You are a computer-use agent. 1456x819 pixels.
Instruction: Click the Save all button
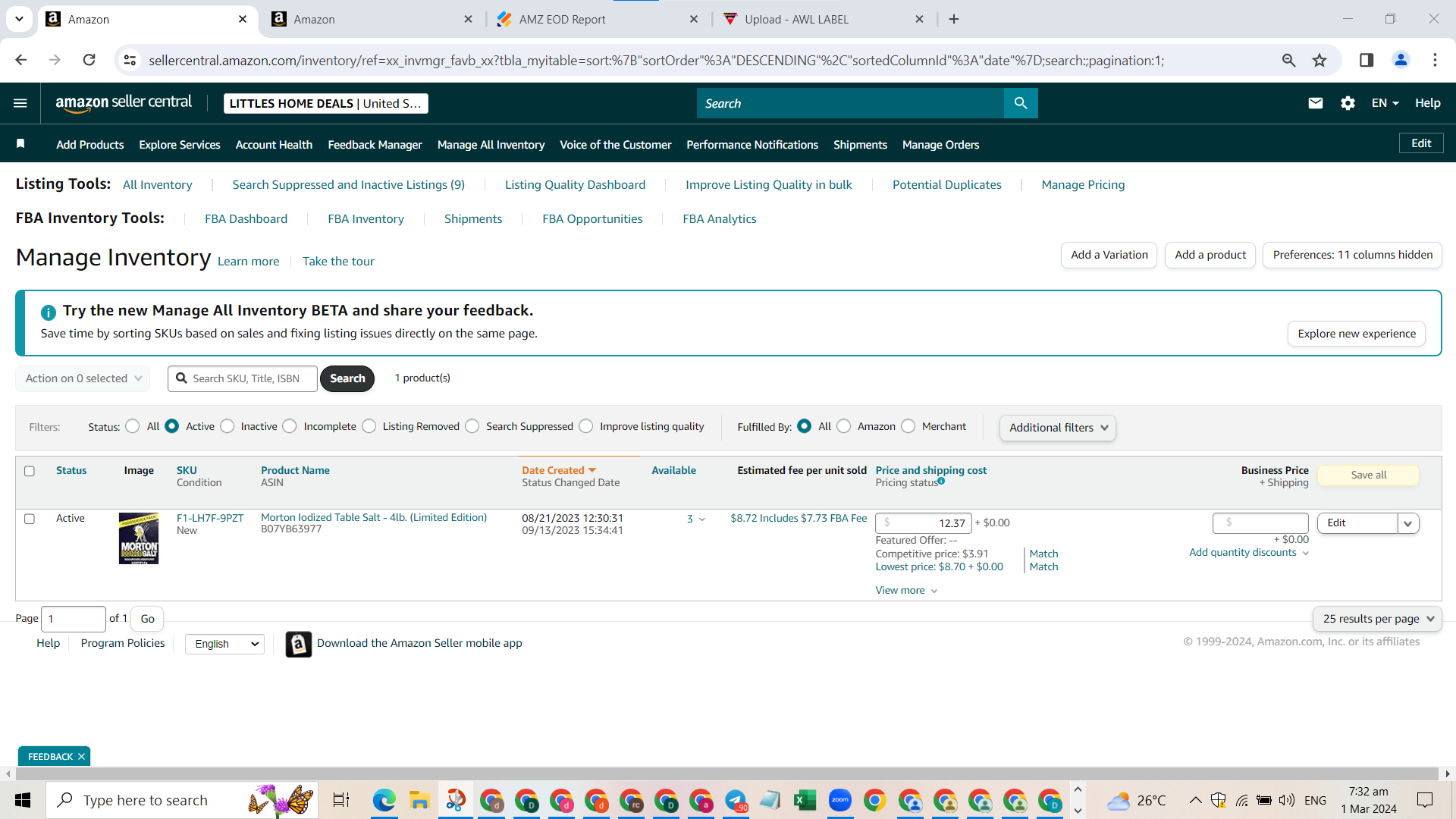[1369, 475]
